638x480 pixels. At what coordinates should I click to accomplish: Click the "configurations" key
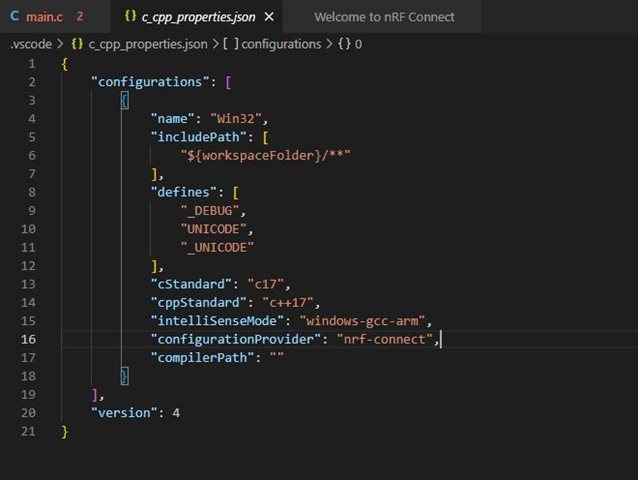click(x=150, y=82)
